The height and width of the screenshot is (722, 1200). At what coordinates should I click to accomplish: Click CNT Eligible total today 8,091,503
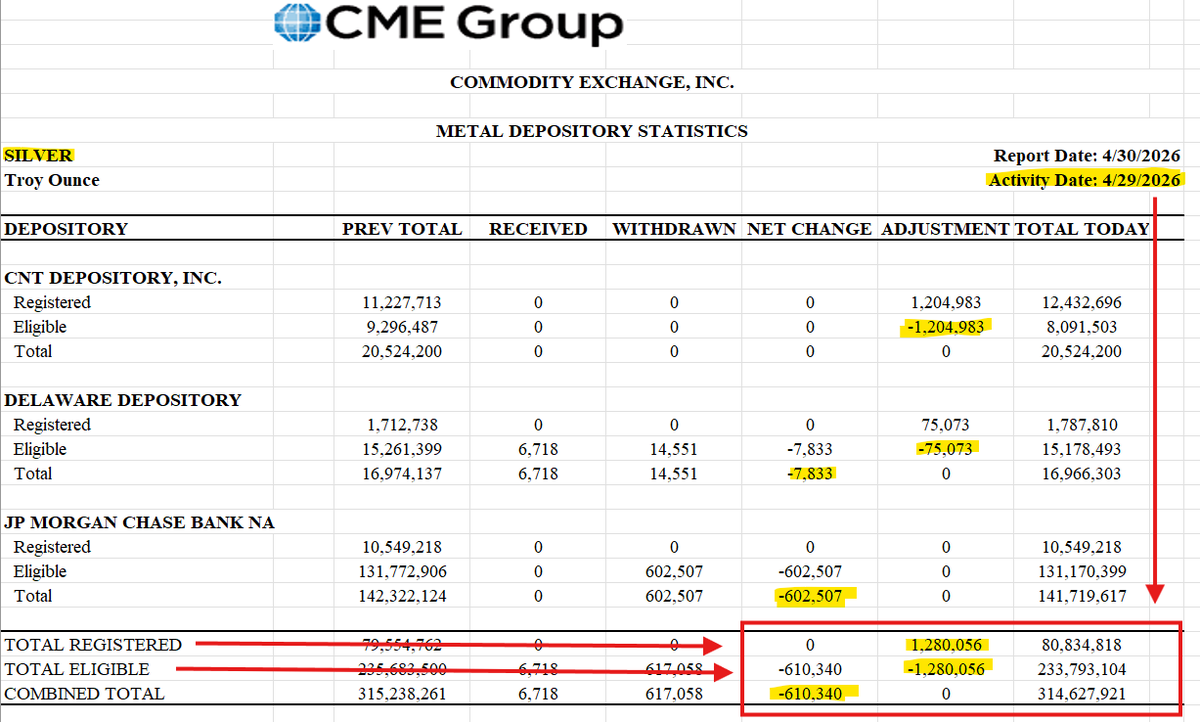point(1081,327)
